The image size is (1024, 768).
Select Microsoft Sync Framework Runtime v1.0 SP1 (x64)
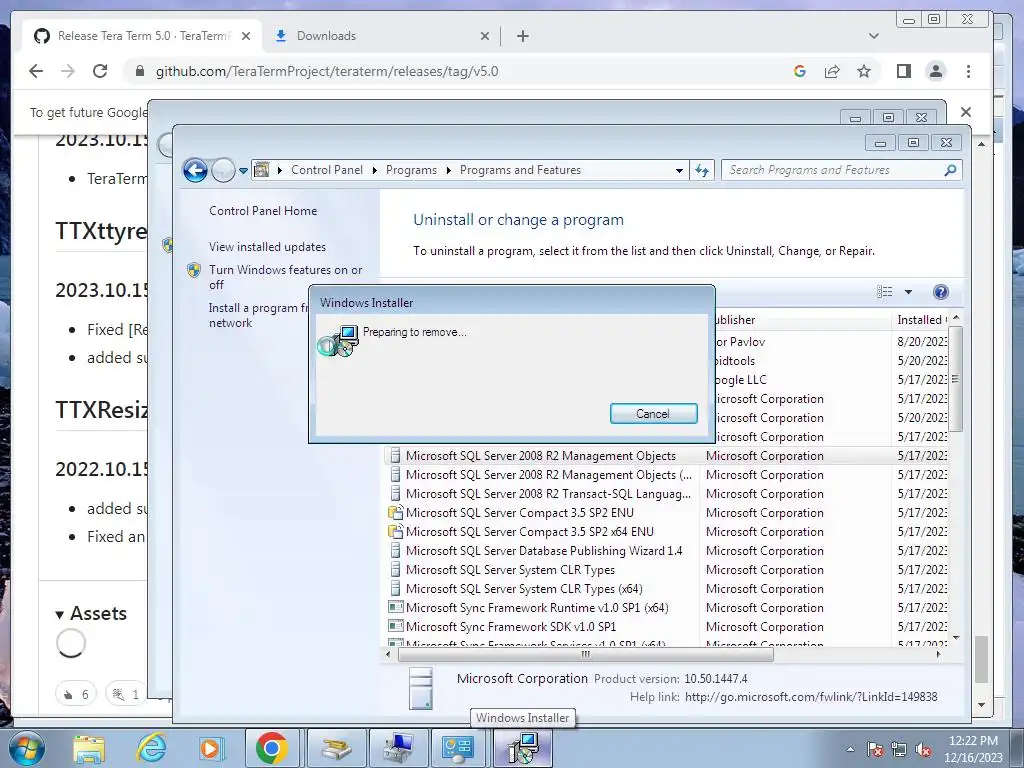[x=537, y=607]
